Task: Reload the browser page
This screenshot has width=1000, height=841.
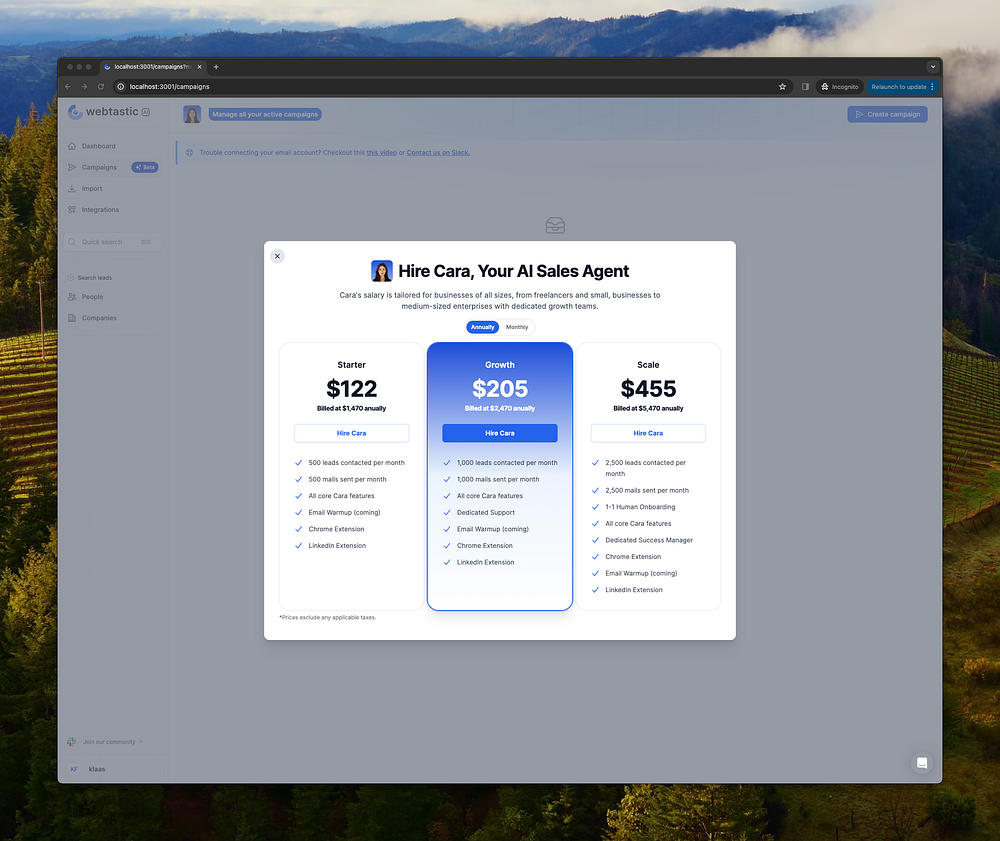Action: click(101, 87)
